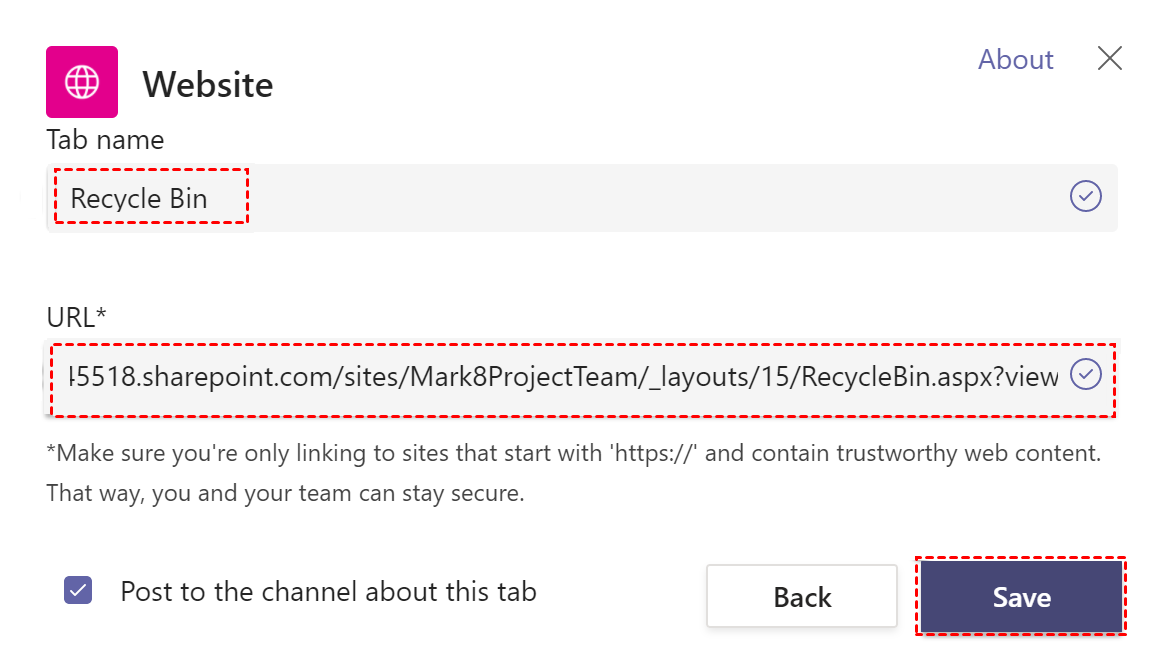This screenshot has height=645, width=1155.
Task: Place cursor on "Recycle Bin" text
Action: point(139,198)
